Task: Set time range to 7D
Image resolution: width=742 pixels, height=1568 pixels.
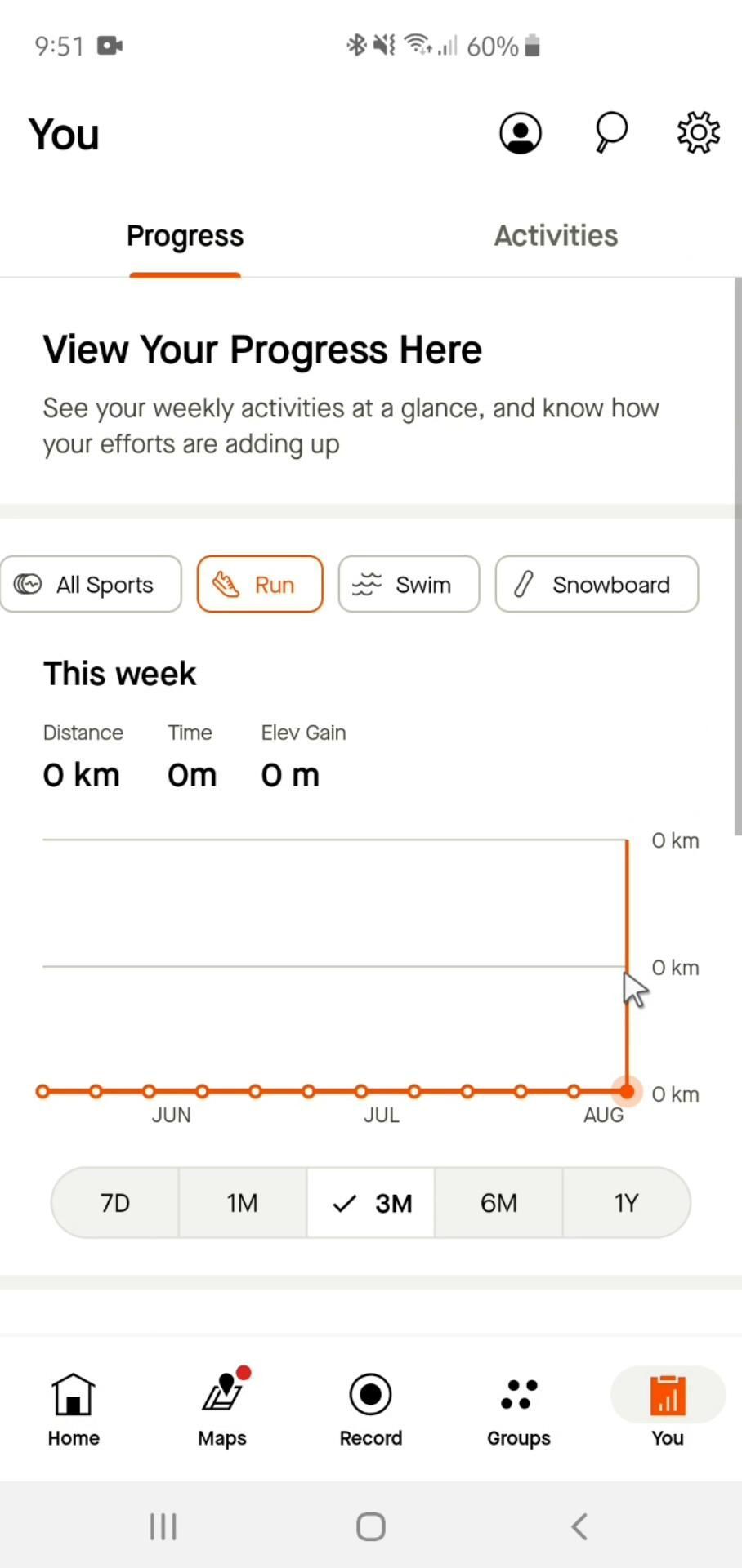Action: (x=115, y=1203)
